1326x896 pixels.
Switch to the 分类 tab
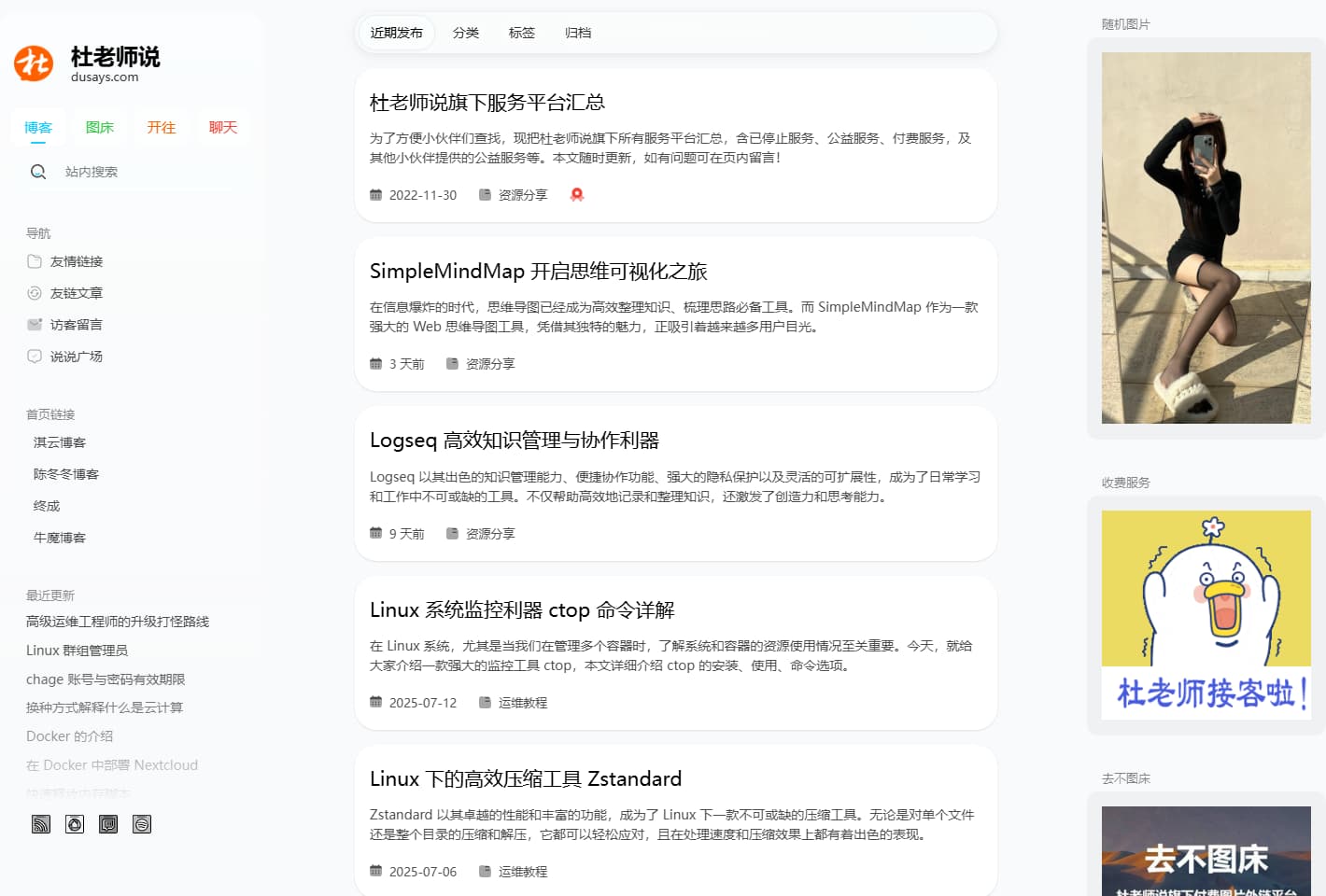click(x=466, y=32)
